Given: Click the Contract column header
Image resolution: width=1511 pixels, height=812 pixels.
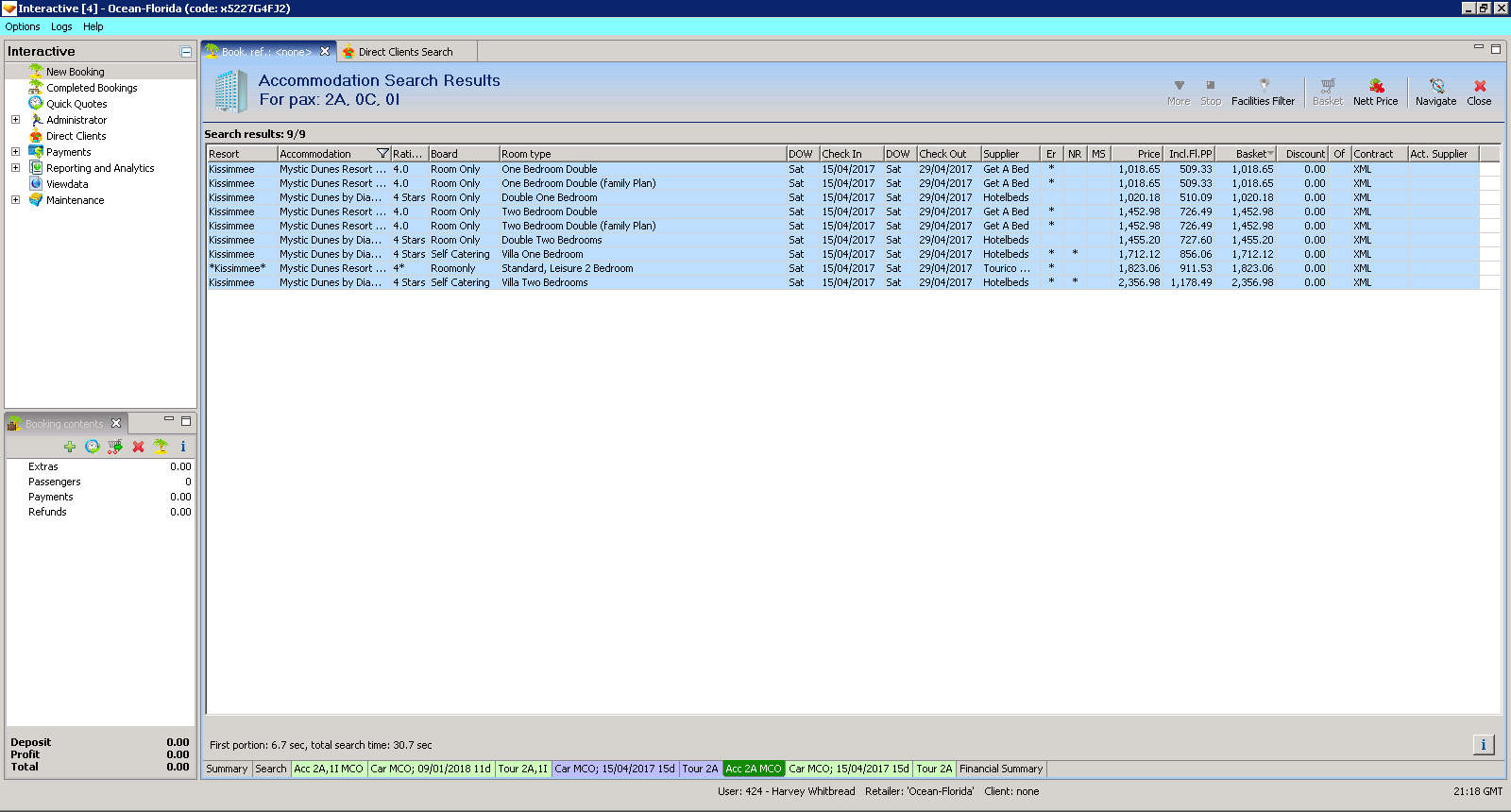Looking at the screenshot, I should [1380, 154].
